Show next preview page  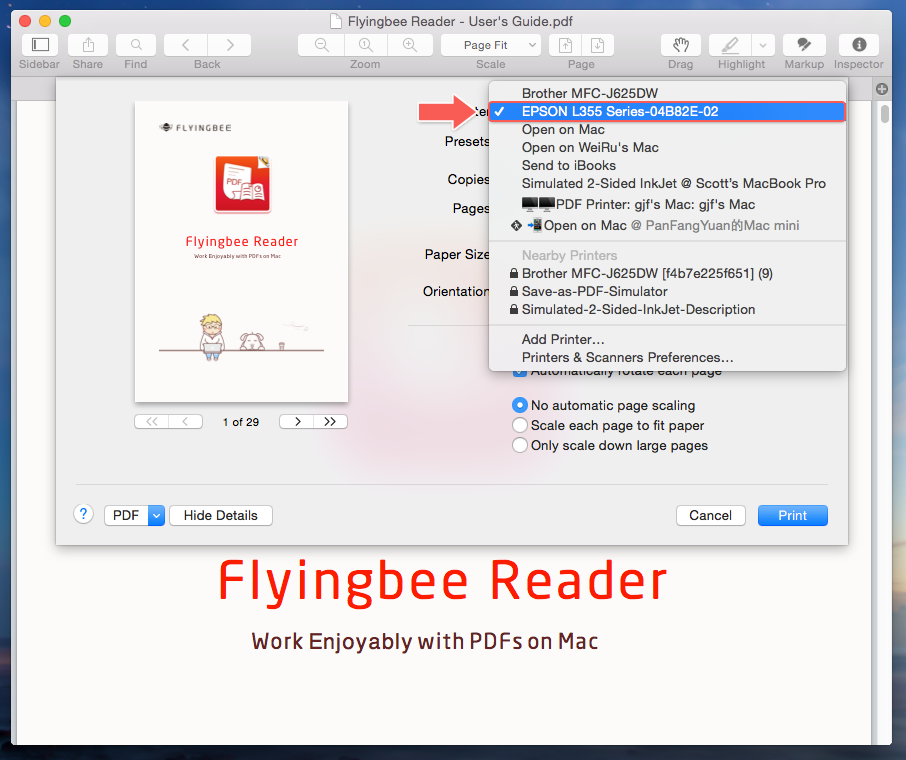(x=297, y=422)
